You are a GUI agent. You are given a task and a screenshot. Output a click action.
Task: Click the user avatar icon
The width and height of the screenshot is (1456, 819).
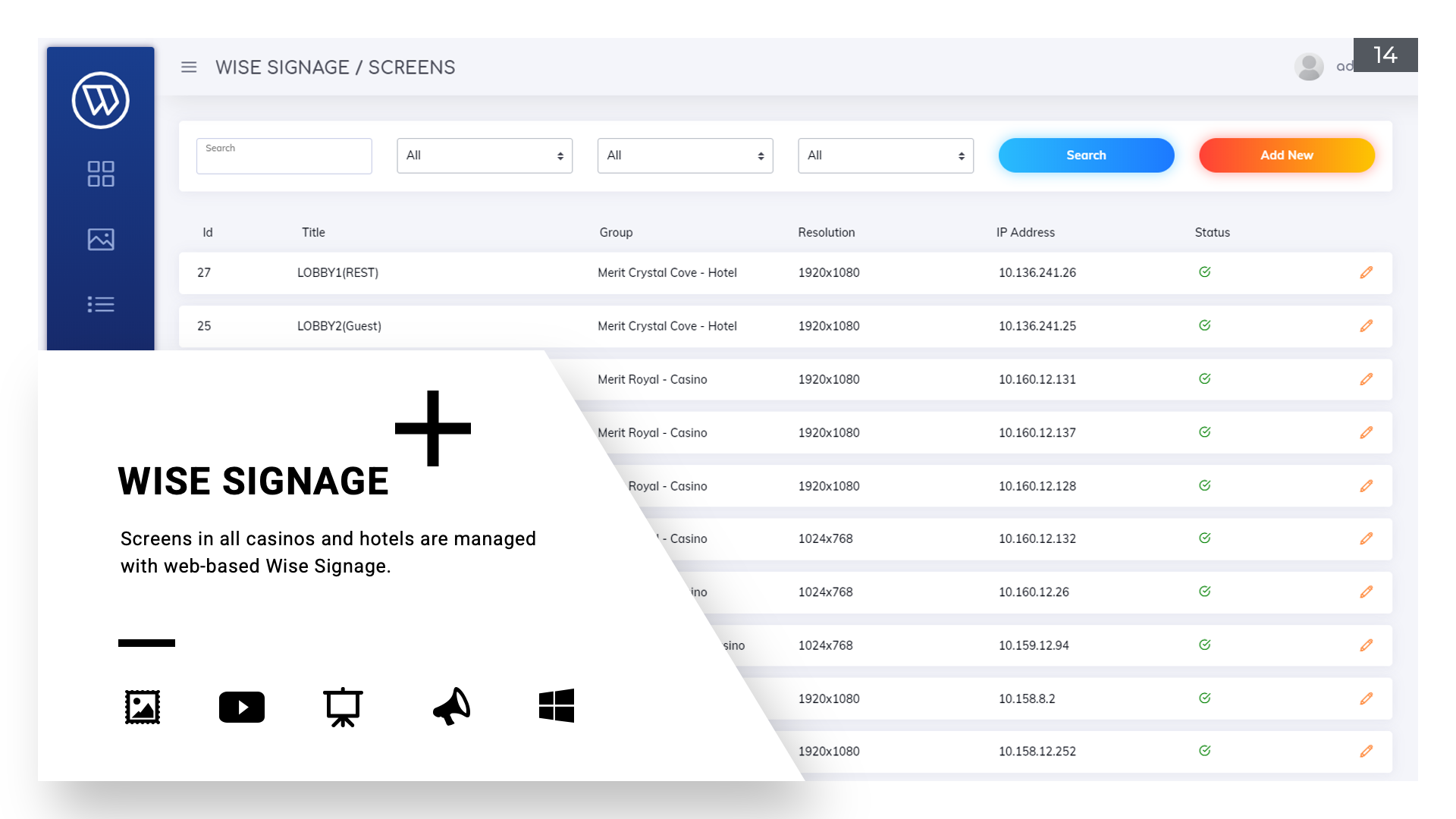tap(1309, 67)
